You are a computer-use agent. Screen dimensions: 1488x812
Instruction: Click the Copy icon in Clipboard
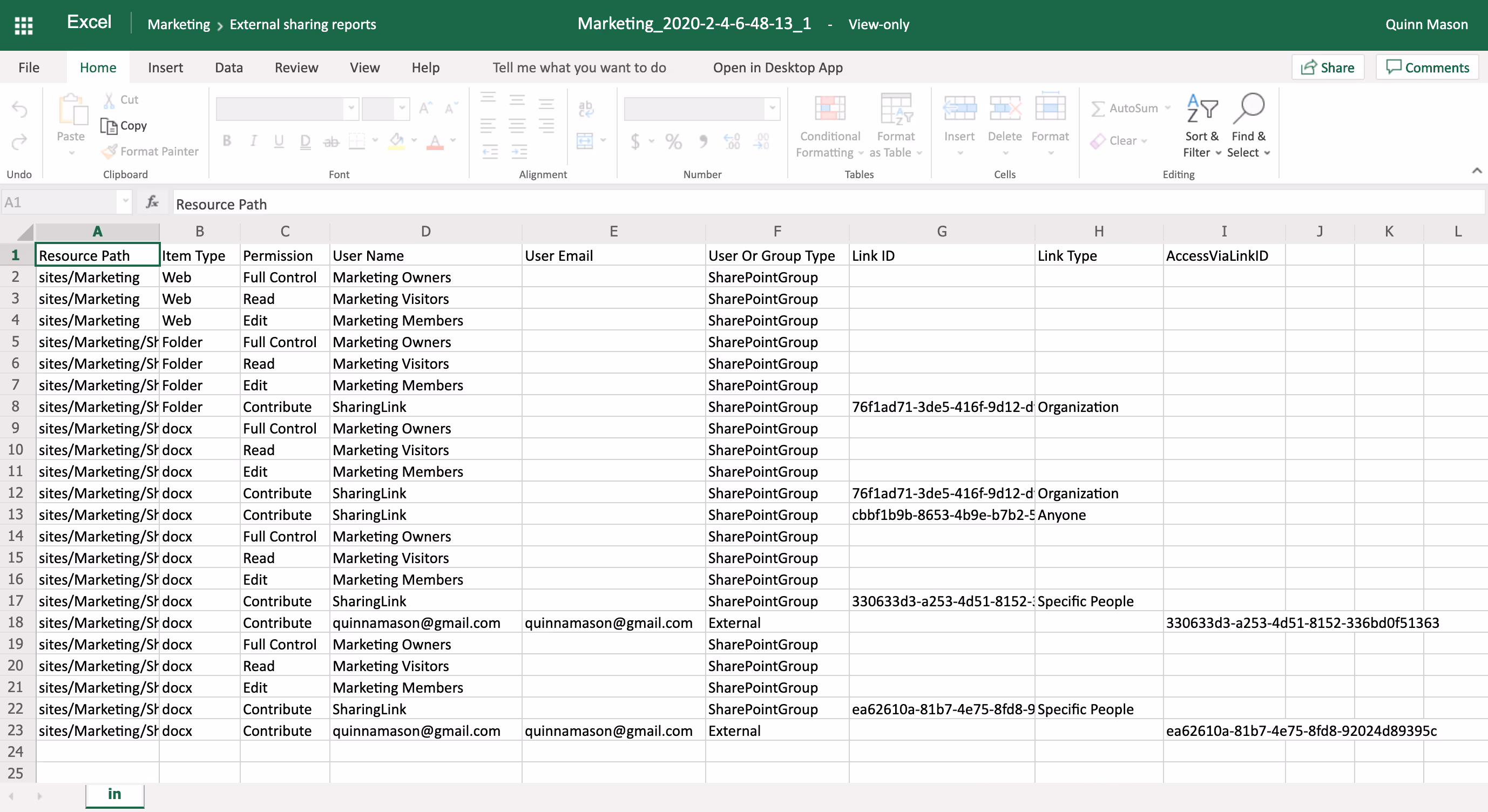[109, 125]
